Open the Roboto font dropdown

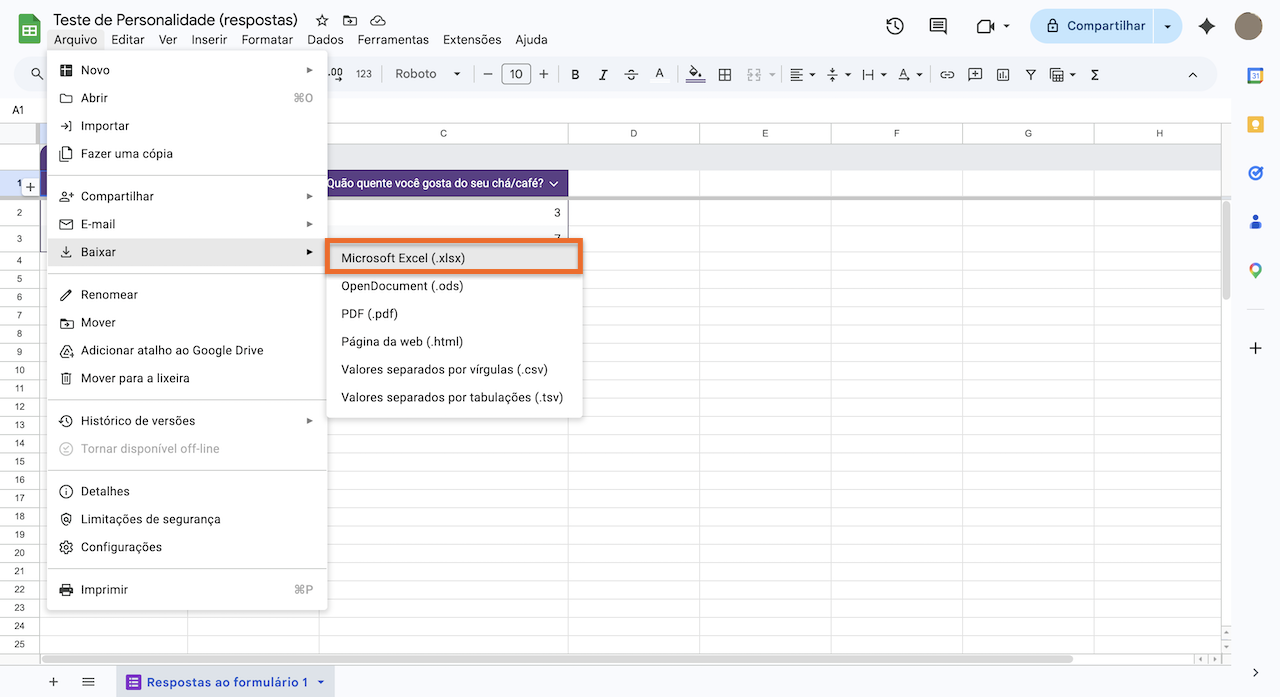coord(428,74)
